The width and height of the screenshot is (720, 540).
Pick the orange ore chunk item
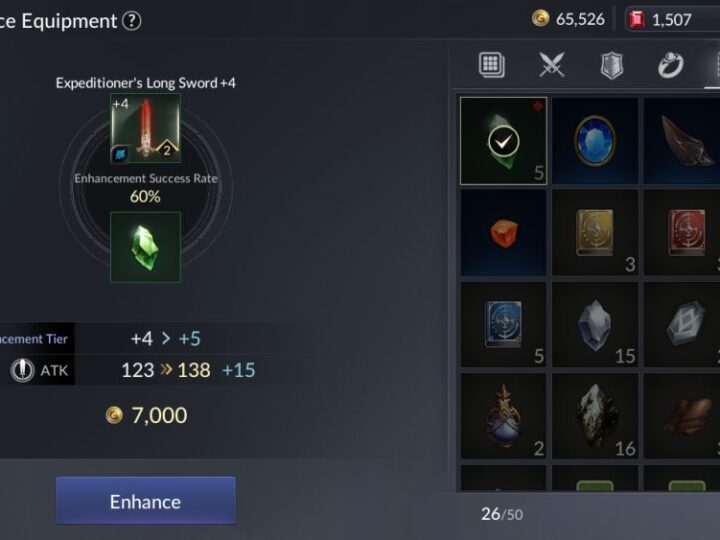pos(503,233)
